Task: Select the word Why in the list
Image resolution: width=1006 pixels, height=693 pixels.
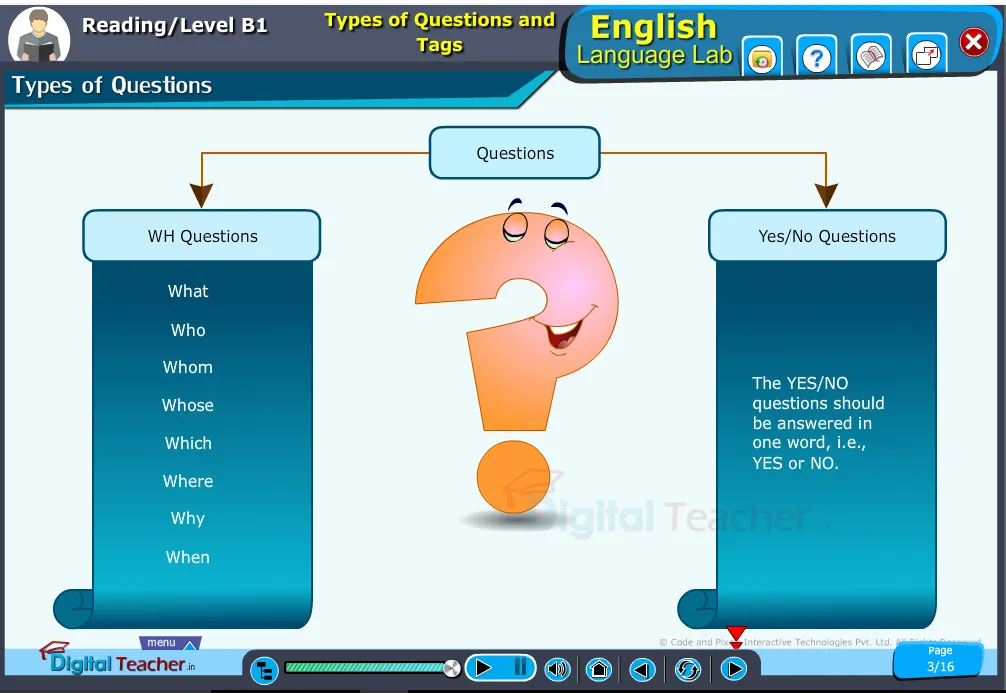Action: tap(187, 518)
